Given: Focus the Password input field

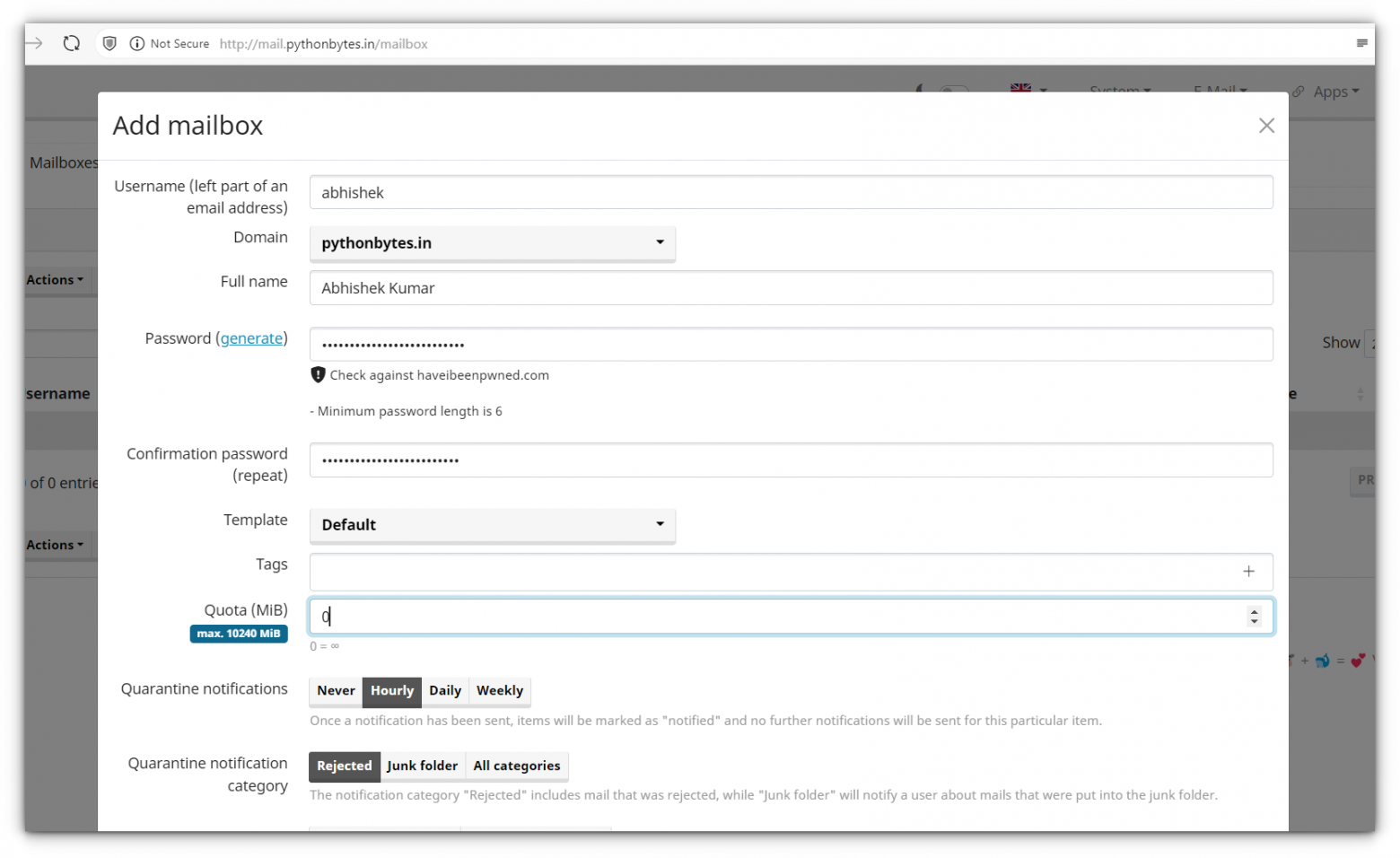Looking at the screenshot, I should coord(791,345).
